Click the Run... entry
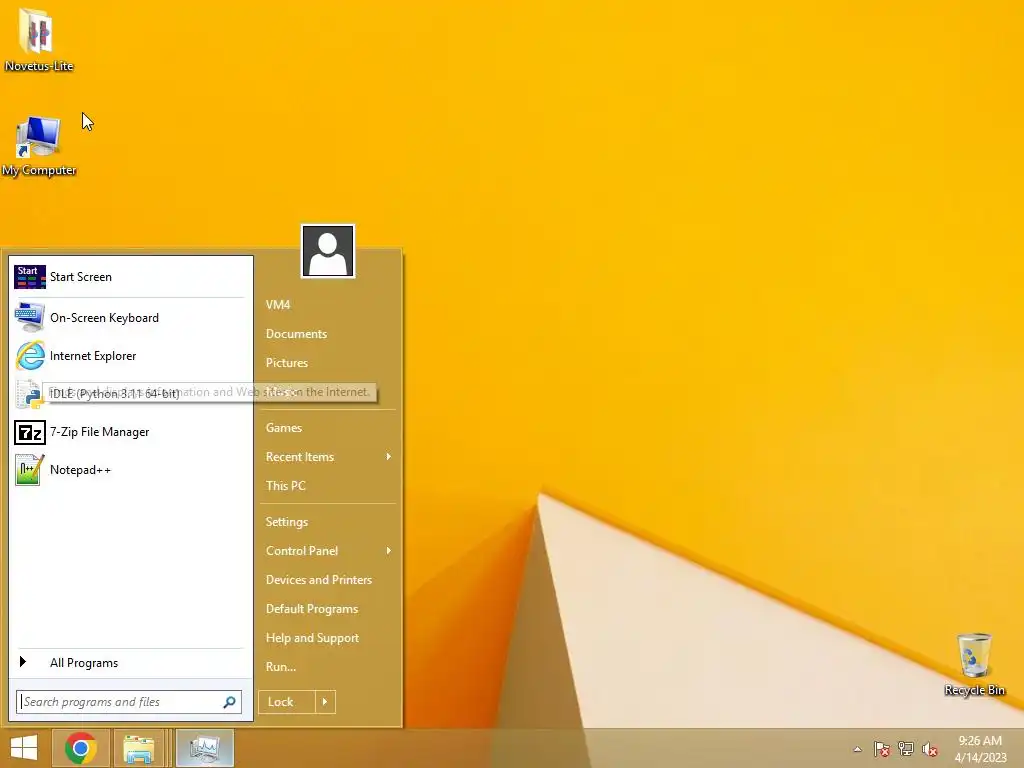Viewport: 1024px width, 768px height. [x=281, y=667]
